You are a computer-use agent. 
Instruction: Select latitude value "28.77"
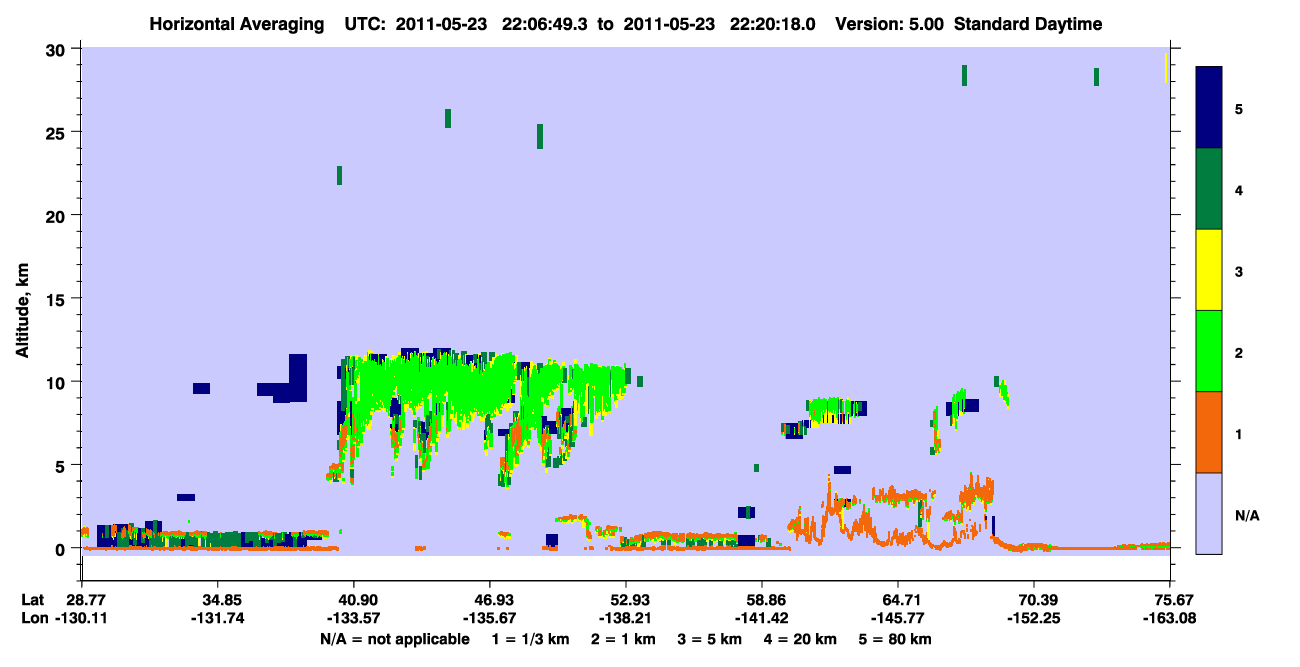(x=85, y=600)
